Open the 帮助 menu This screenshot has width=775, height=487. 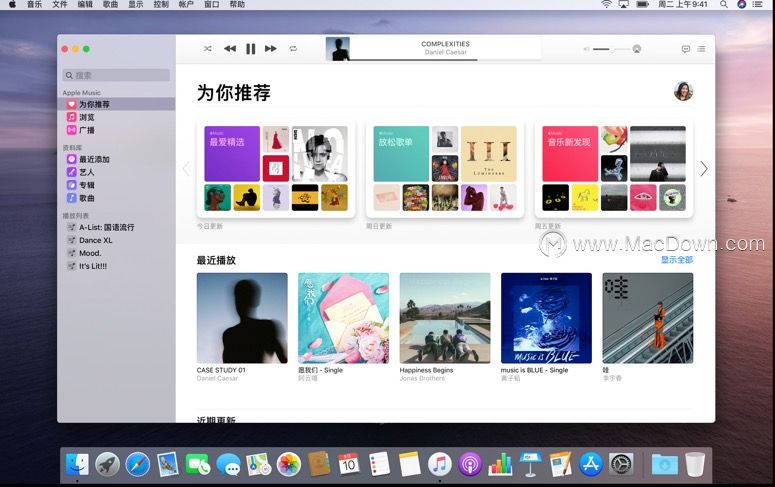click(237, 4)
